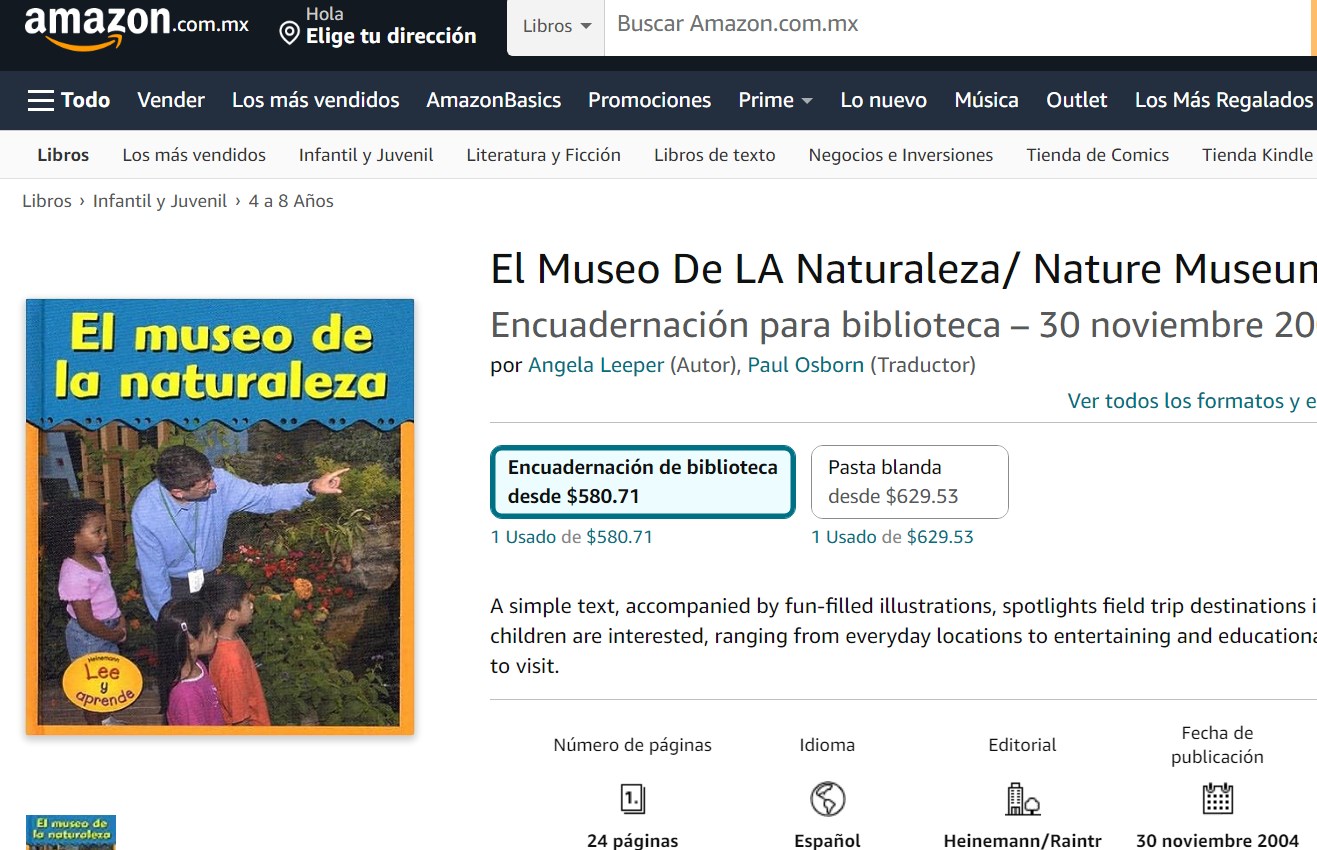Open Literatura y Ficción subnav tab

tap(544, 155)
